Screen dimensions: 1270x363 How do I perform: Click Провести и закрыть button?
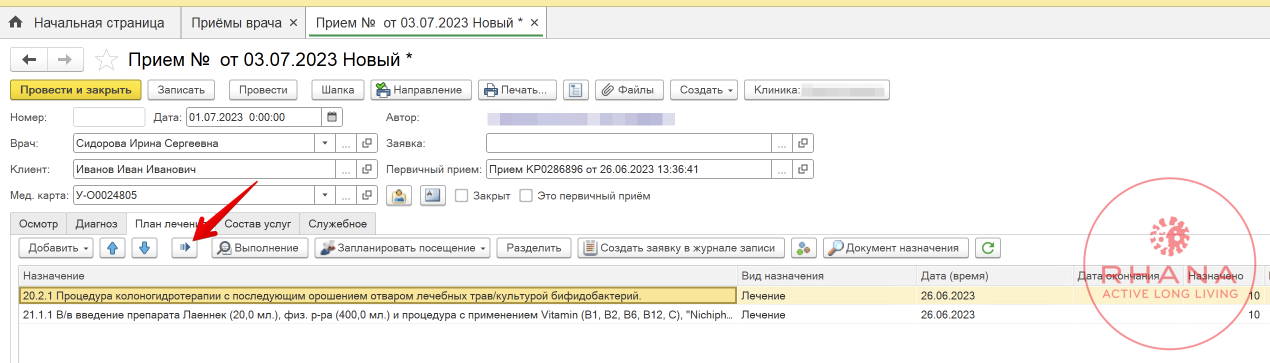click(x=76, y=89)
